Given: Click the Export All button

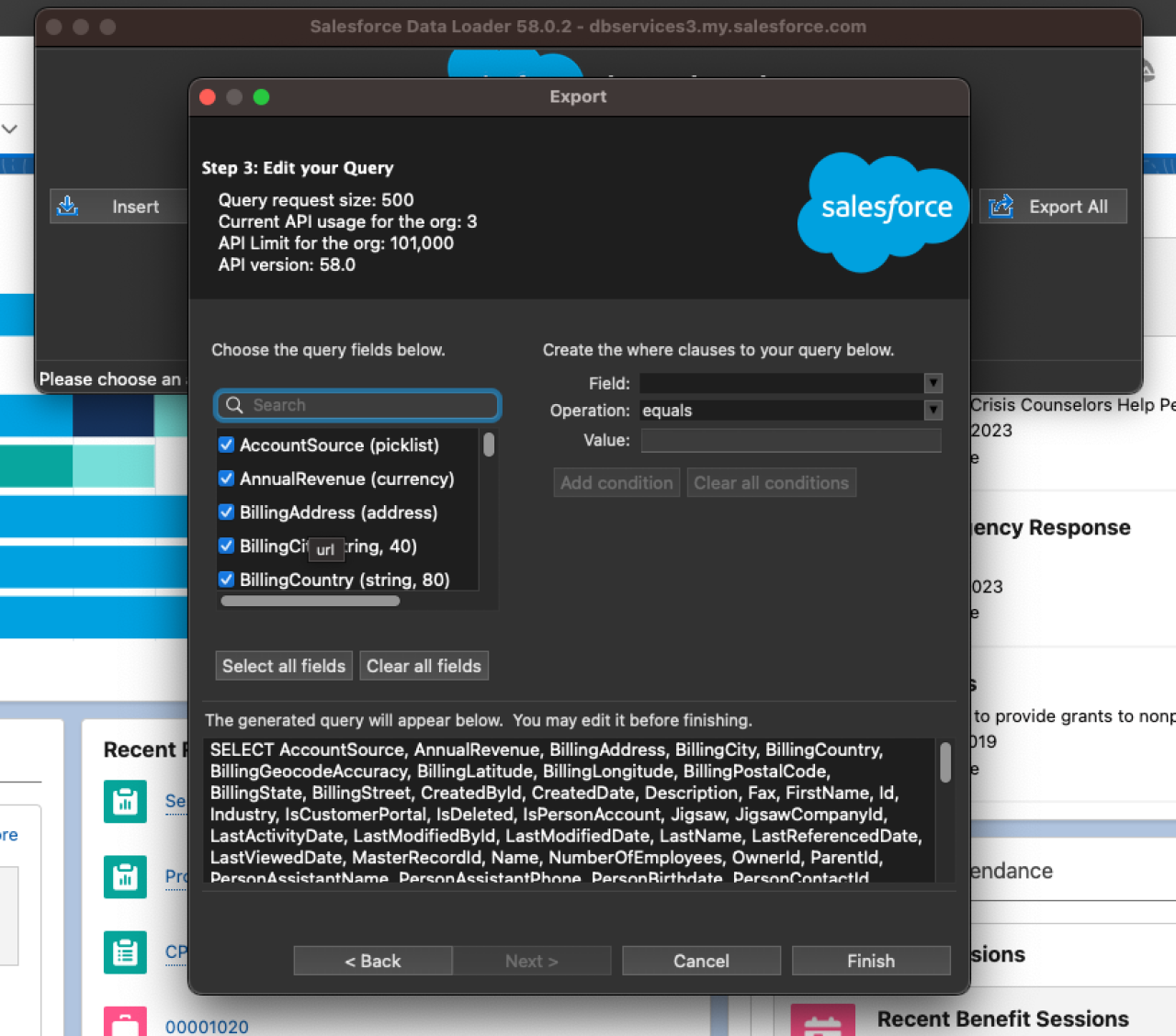Looking at the screenshot, I should pos(1053,207).
